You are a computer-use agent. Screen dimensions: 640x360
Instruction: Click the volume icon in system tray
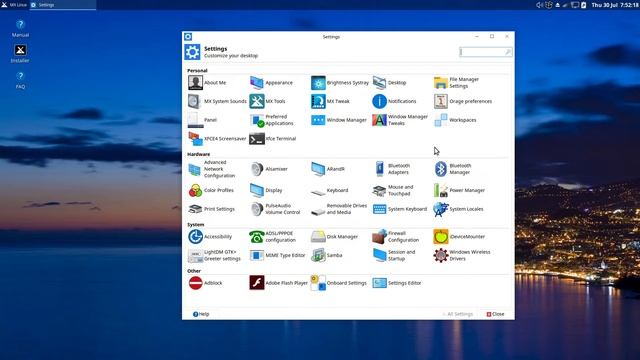pyautogui.click(x=539, y=5)
